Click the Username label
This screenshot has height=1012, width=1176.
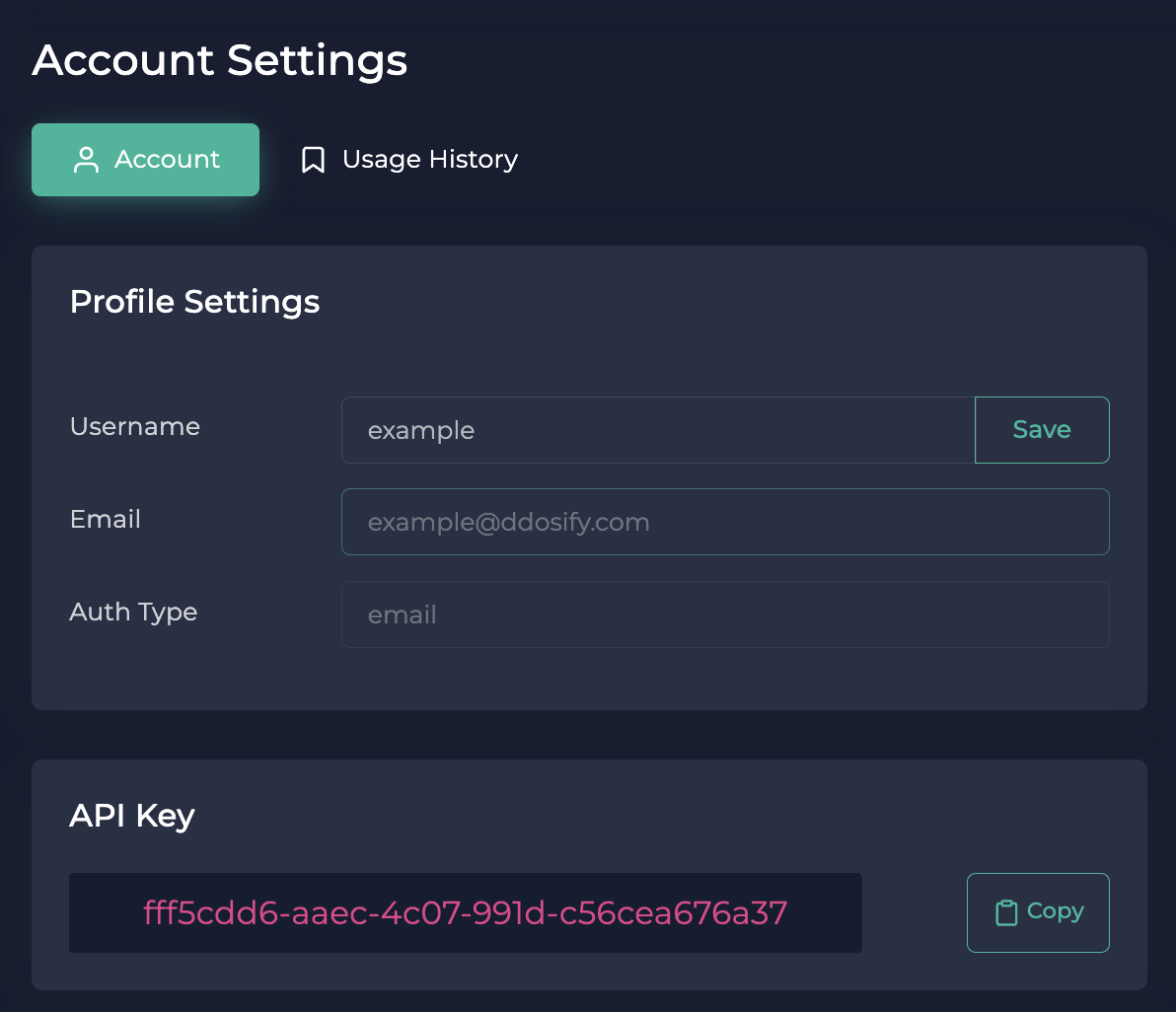click(x=135, y=426)
